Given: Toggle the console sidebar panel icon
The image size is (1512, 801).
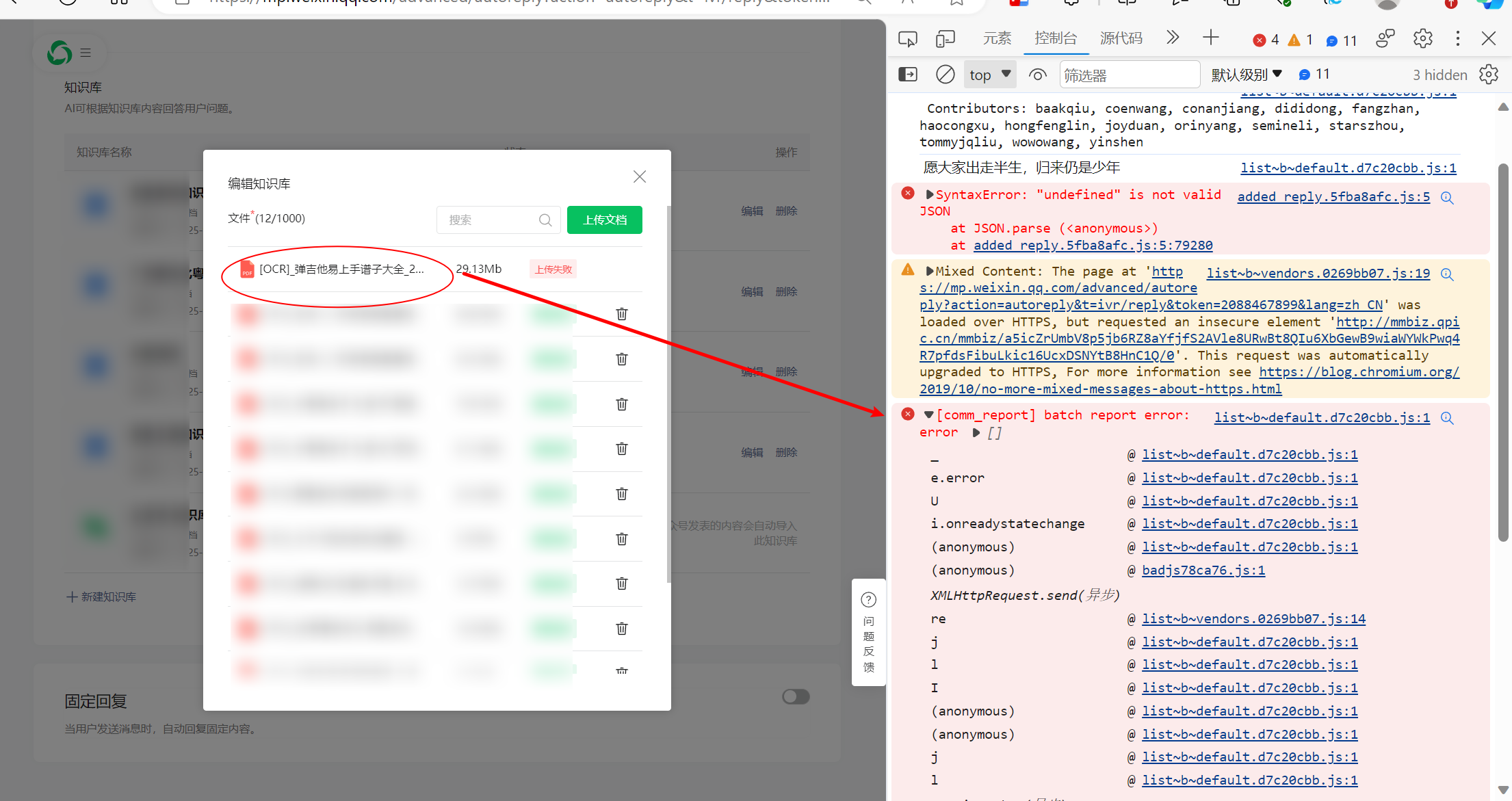Looking at the screenshot, I should click(907, 74).
